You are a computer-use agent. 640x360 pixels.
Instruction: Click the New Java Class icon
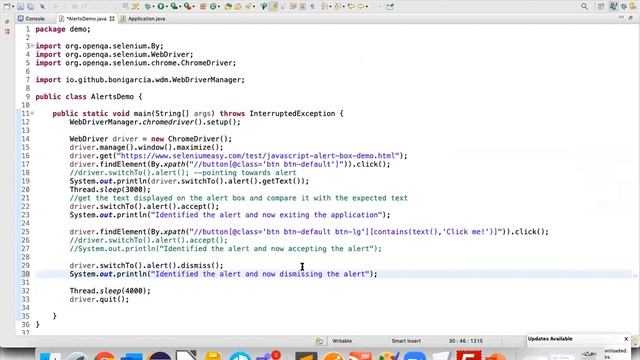tap(213, 6)
